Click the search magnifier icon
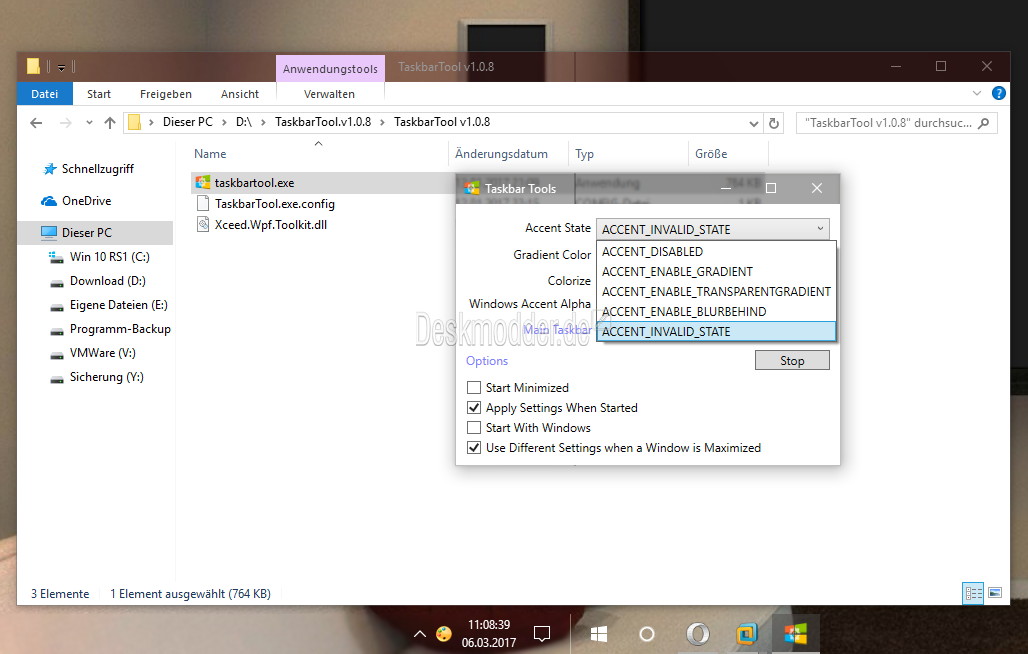The height and width of the screenshot is (654, 1028). [x=983, y=123]
